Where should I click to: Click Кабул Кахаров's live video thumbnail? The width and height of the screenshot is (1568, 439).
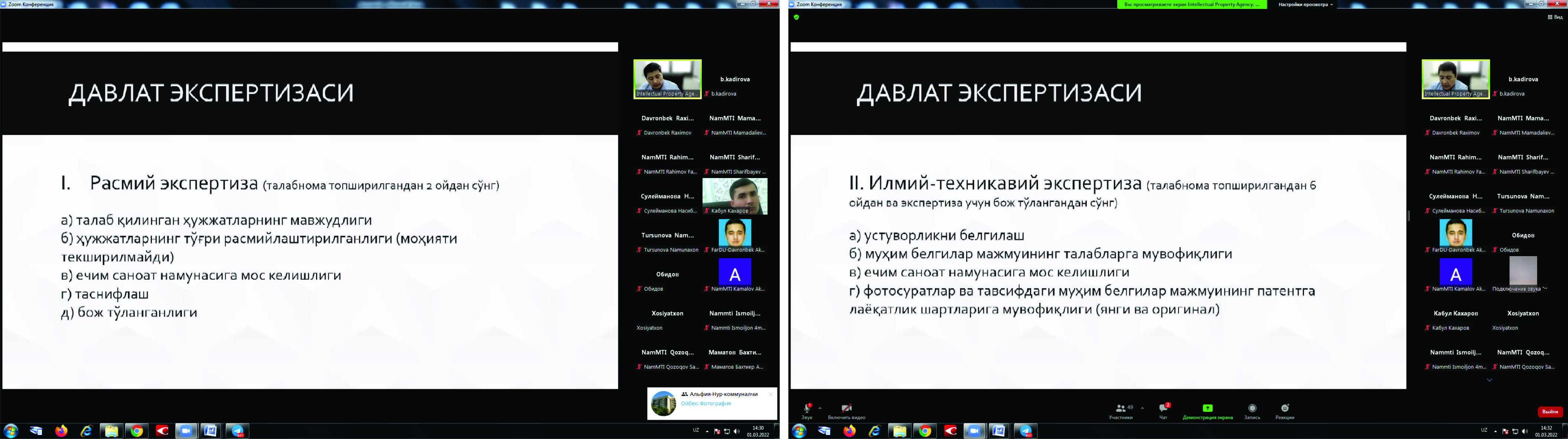tap(735, 195)
